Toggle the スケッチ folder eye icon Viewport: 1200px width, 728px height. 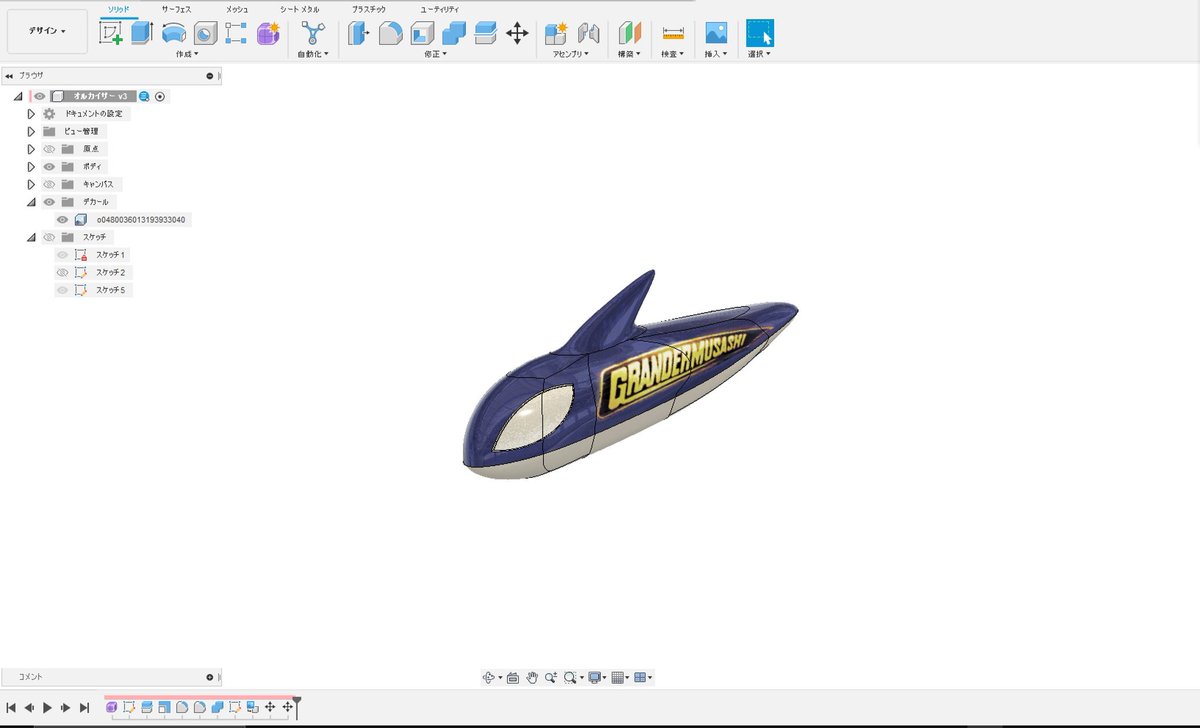point(49,237)
